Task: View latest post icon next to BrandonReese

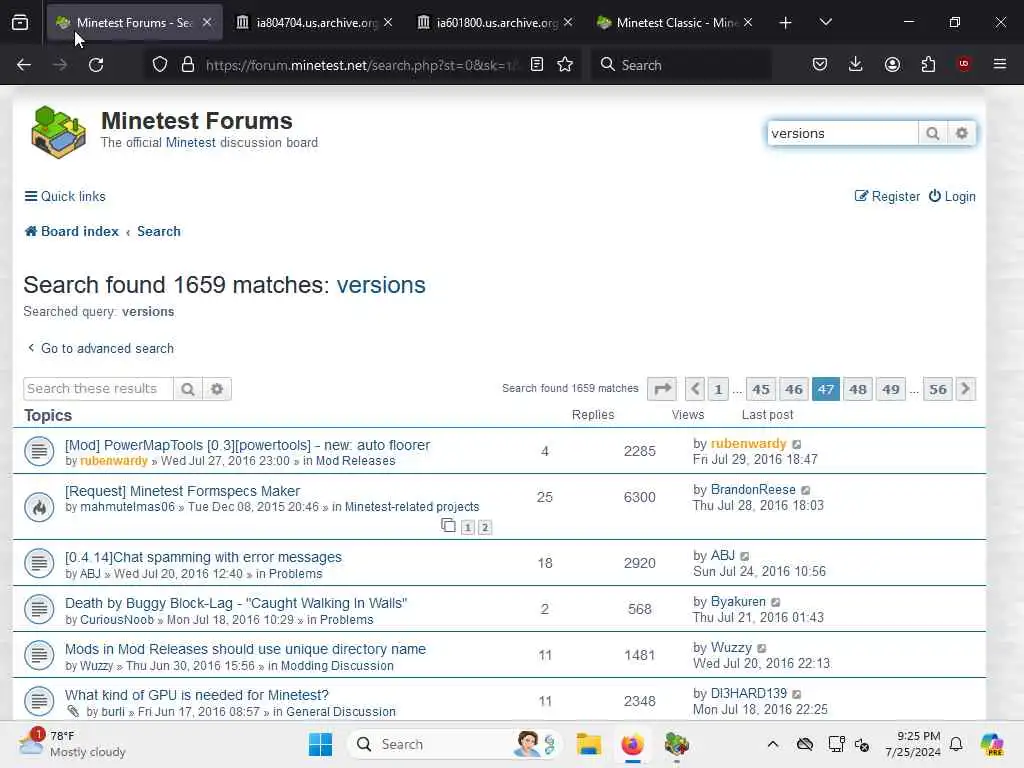Action: (x=806, y=490)
